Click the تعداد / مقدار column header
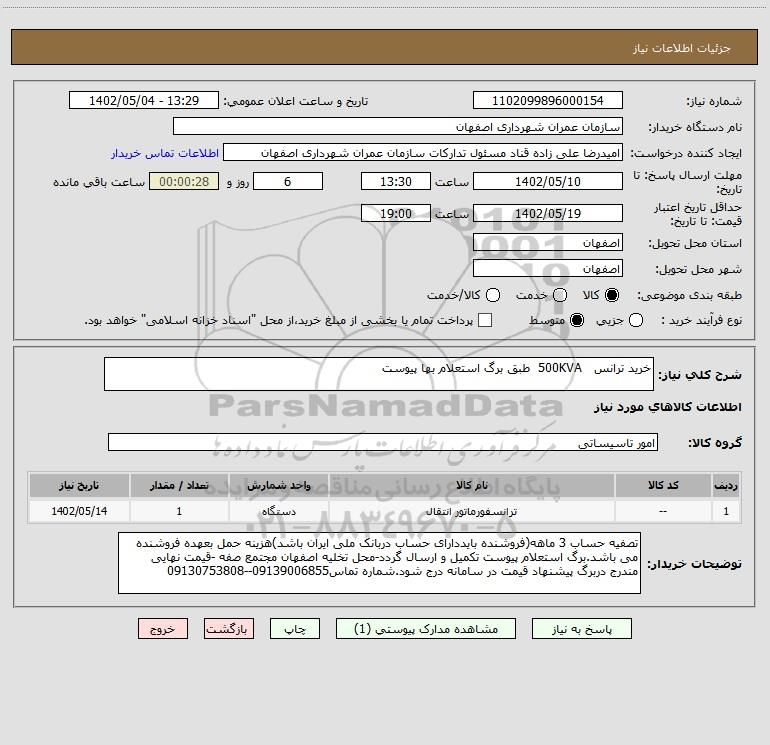770x745 pixels. [x=179, y=485]
